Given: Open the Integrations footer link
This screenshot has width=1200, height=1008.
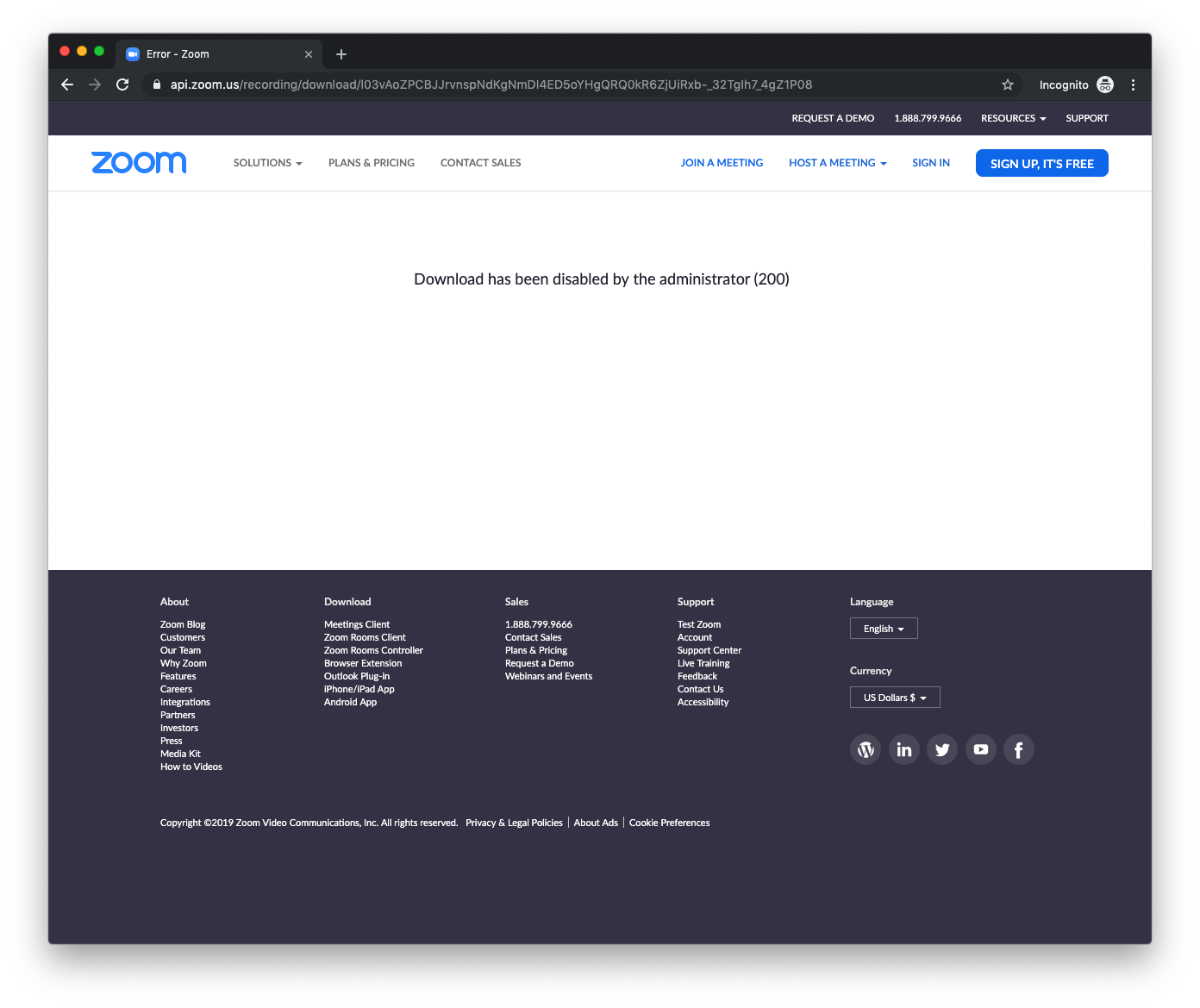Looking at the screenshot, I should (185, 702).
